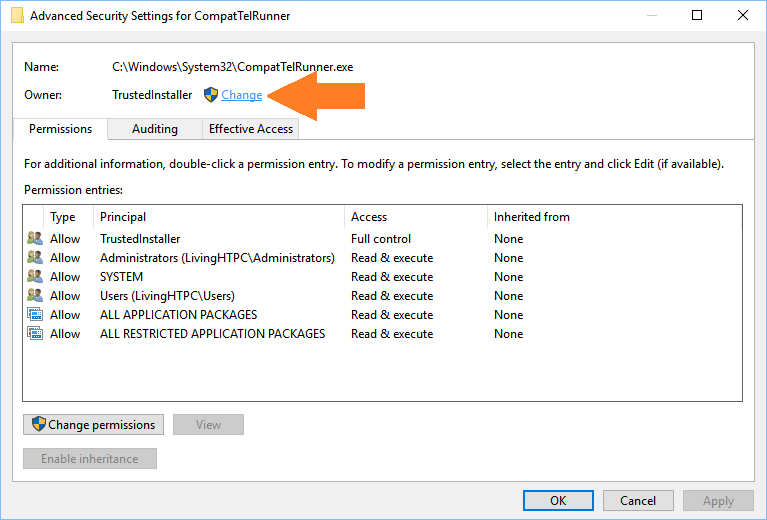The image size is (767, 520).
Task: Click the file path C:\Windows\System32\CompatTelRunner.exe
Action: point(232,67)
